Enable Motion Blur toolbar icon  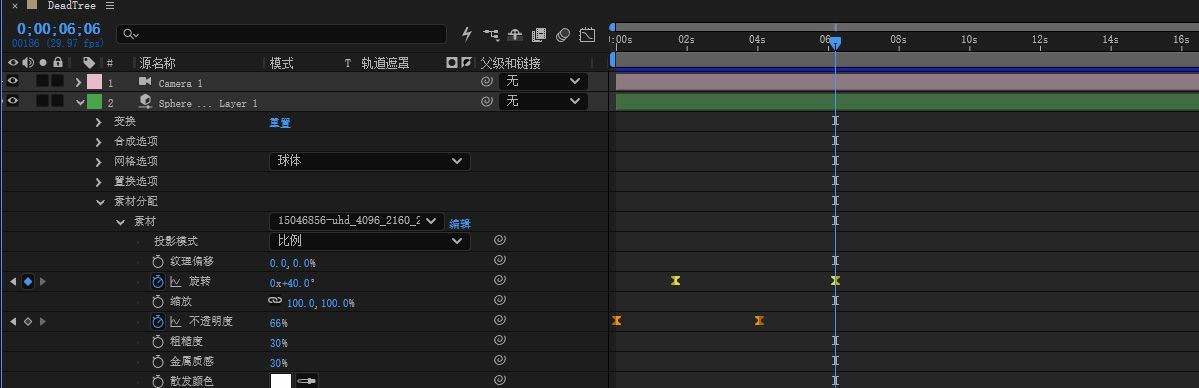point(563,34)
